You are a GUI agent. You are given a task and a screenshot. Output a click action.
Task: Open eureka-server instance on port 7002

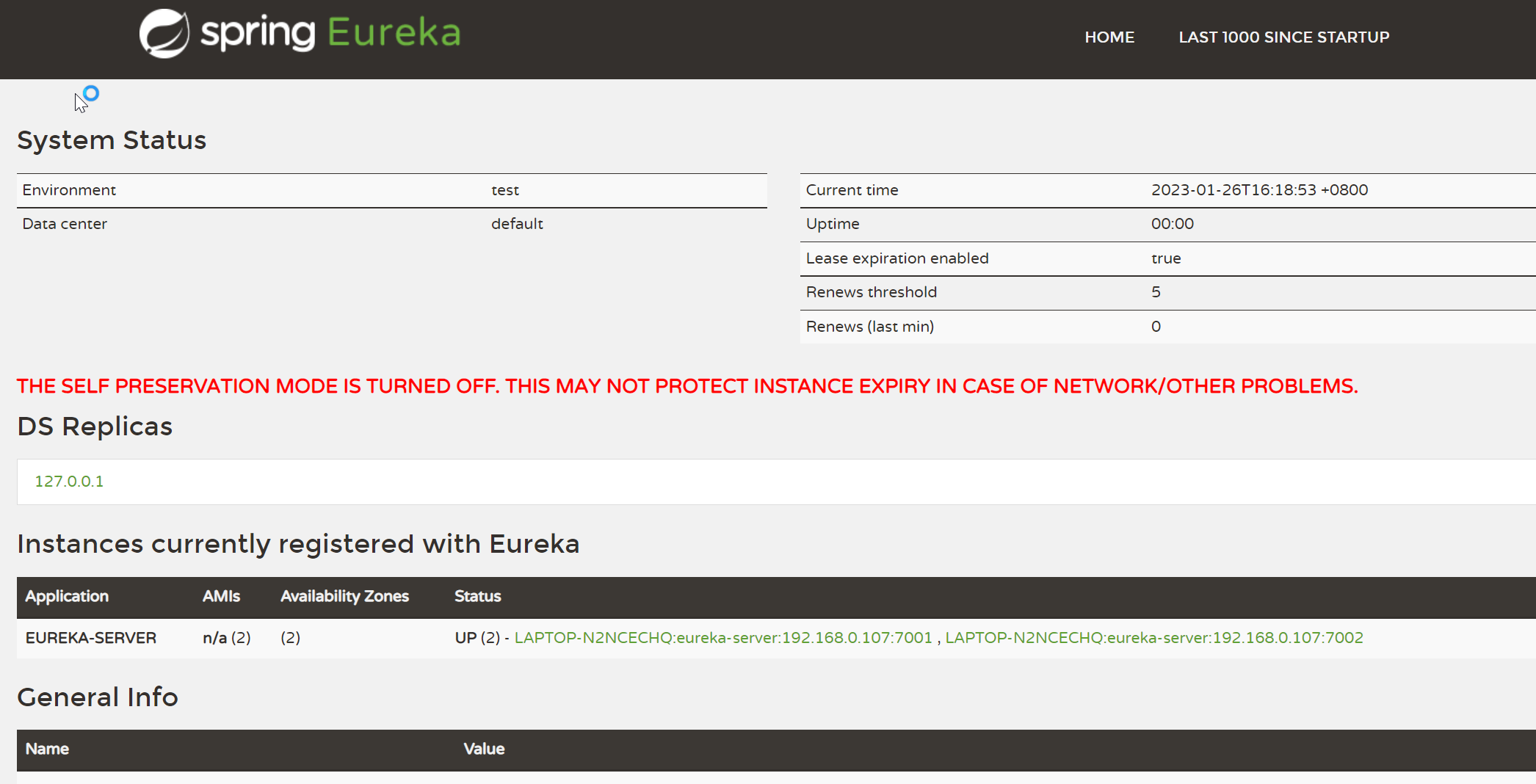pyautogui.click(x=1153, y=638)
